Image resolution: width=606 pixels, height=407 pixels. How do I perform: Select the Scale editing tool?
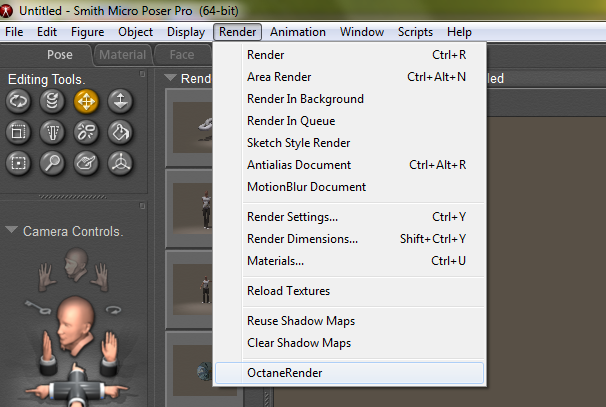pos(18,132)
